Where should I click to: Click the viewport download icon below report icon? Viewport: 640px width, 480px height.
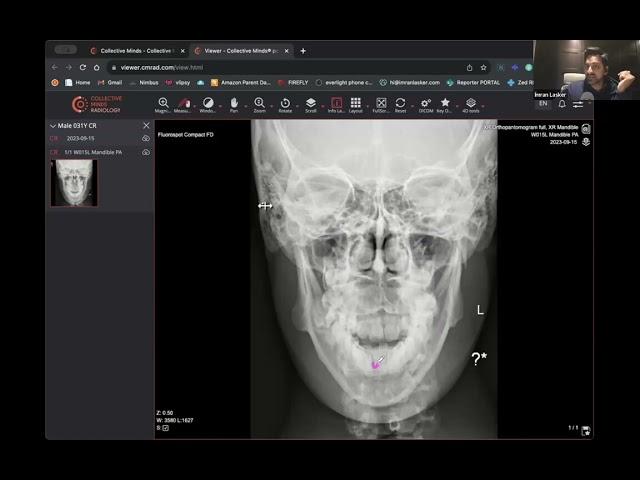coord(586,142)
